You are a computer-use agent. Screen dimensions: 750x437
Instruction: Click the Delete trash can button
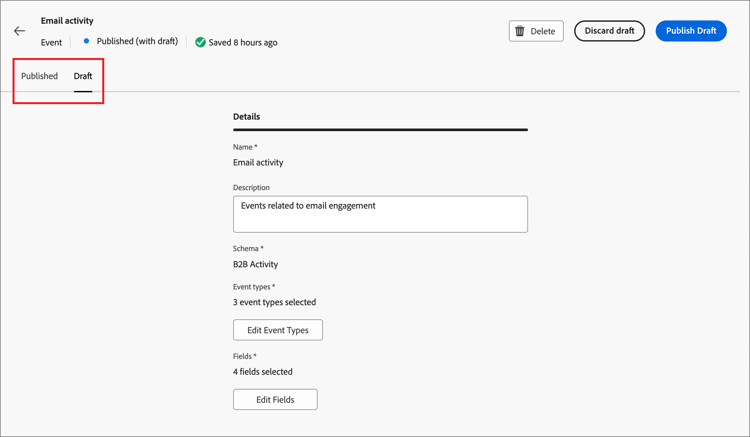536,31
